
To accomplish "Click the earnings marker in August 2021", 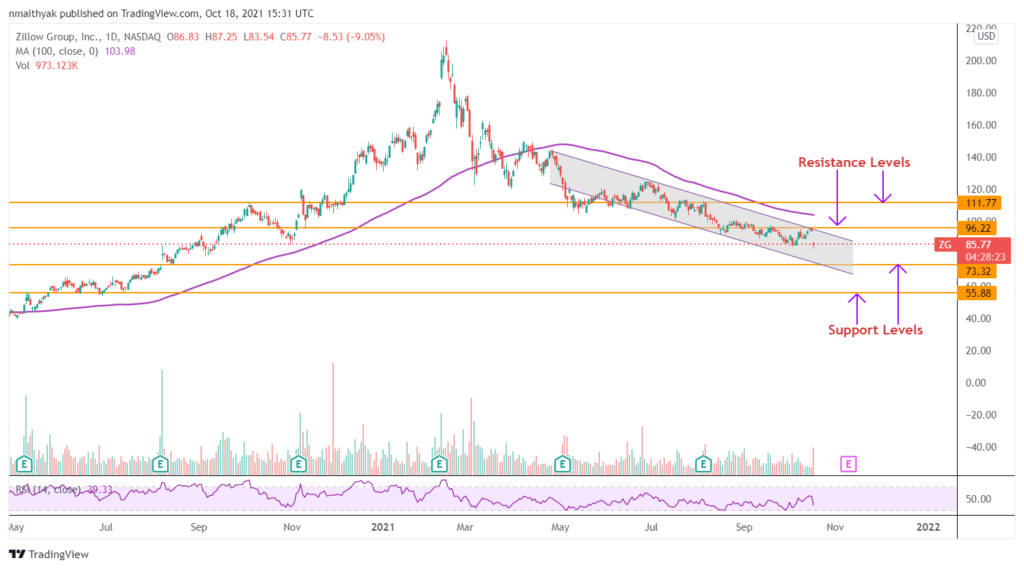I will pos(704,464).
